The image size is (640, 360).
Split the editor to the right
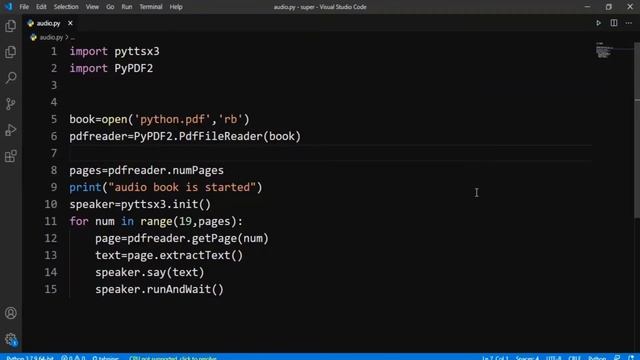(613, 23)
